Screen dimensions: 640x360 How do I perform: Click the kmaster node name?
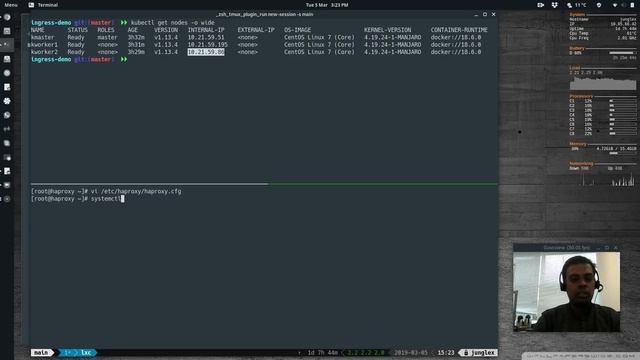pos(42,37)
